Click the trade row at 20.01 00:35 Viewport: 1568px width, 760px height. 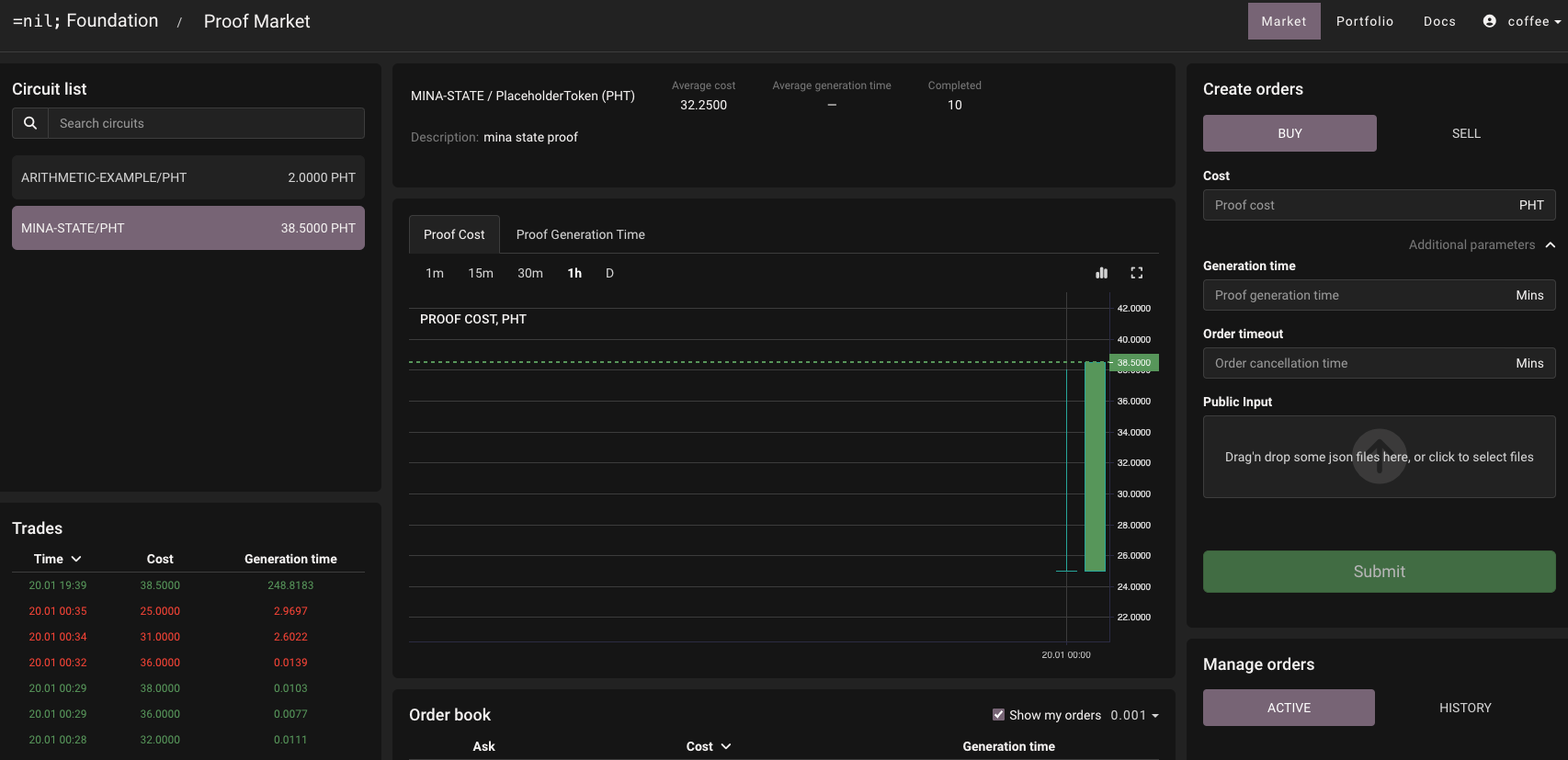[x=188, y=611]
